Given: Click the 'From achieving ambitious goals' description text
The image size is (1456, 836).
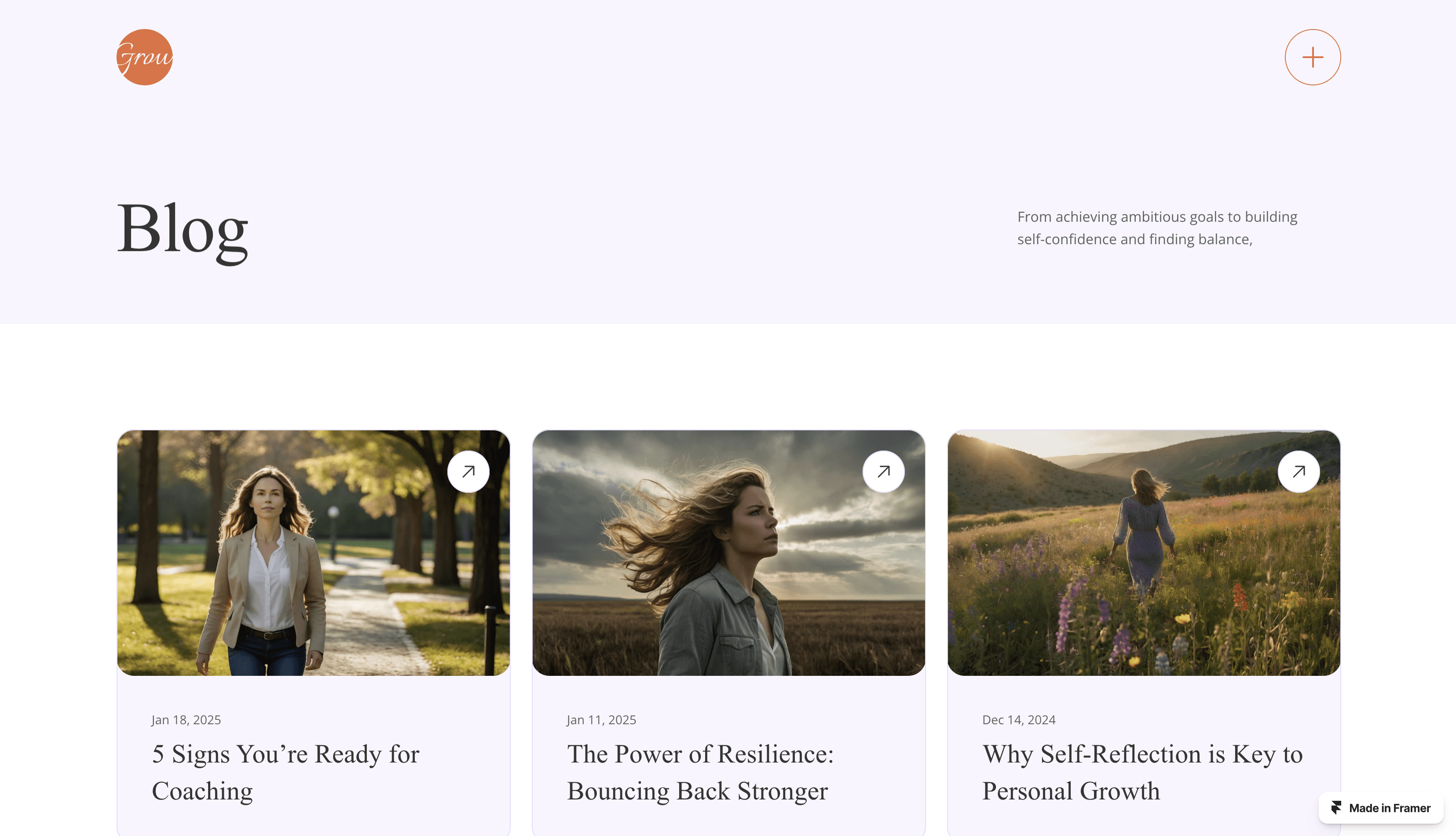Looking at the screenshot, I should pyautogui.click(x=1157, y=228).
